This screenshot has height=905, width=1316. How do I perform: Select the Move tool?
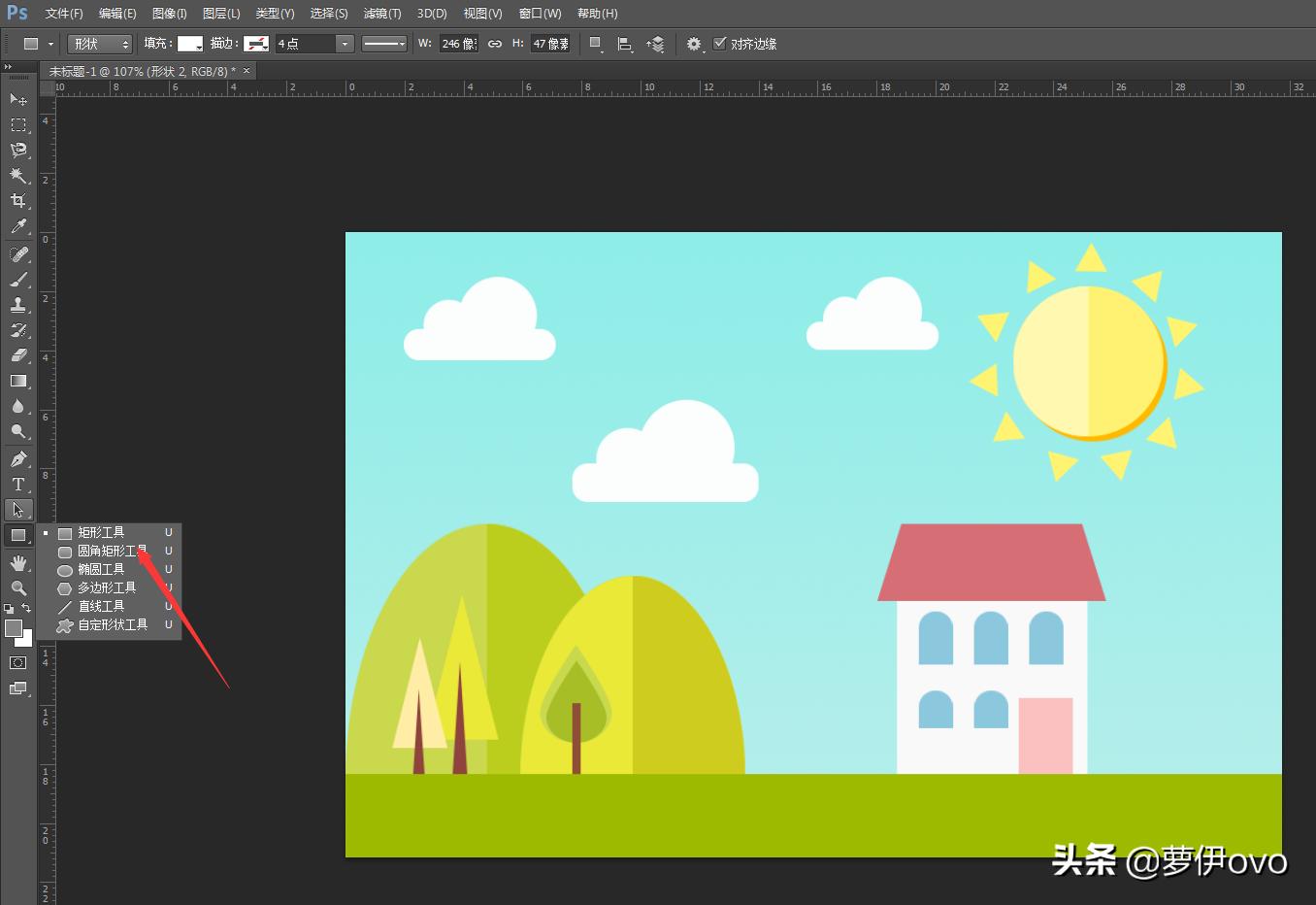click(x=17, y=99)
